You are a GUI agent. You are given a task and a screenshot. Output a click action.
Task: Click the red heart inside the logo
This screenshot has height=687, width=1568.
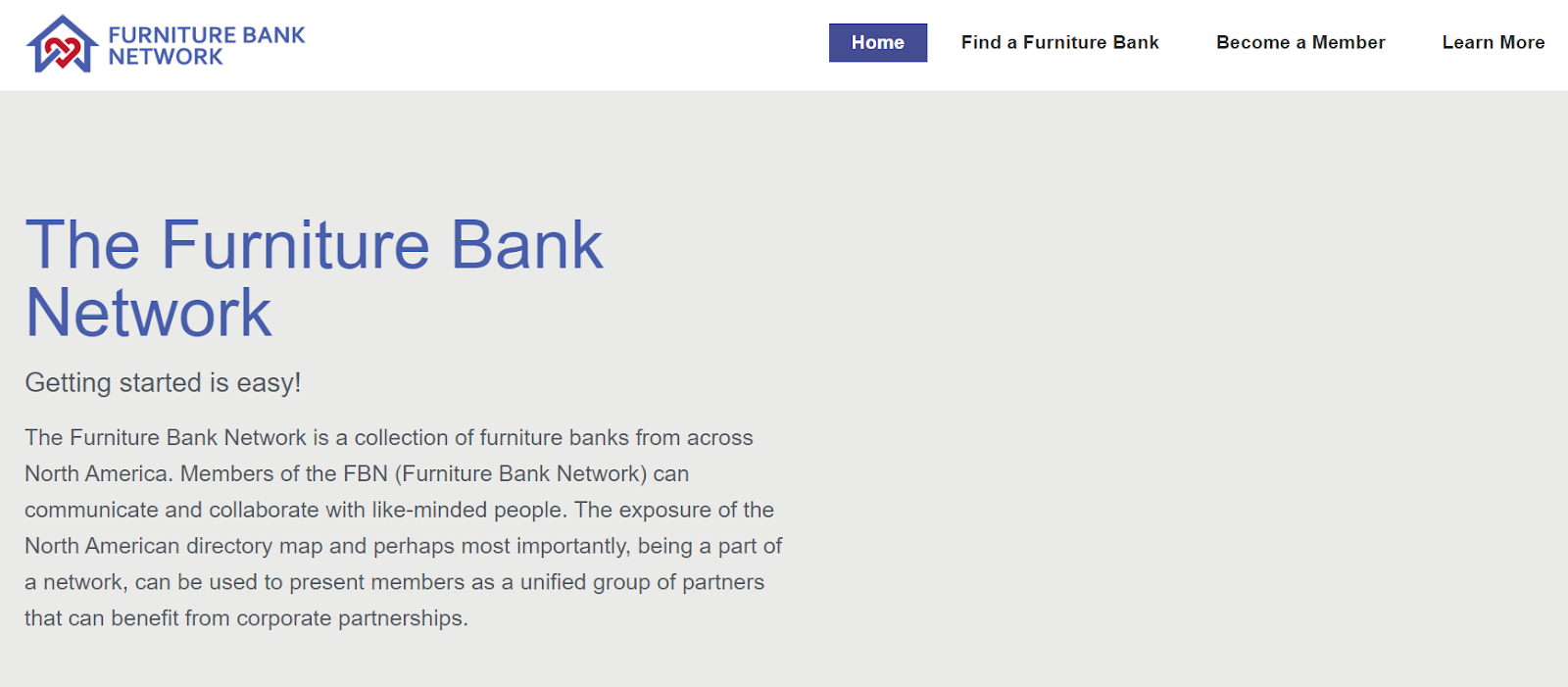(x=62, y=51)
